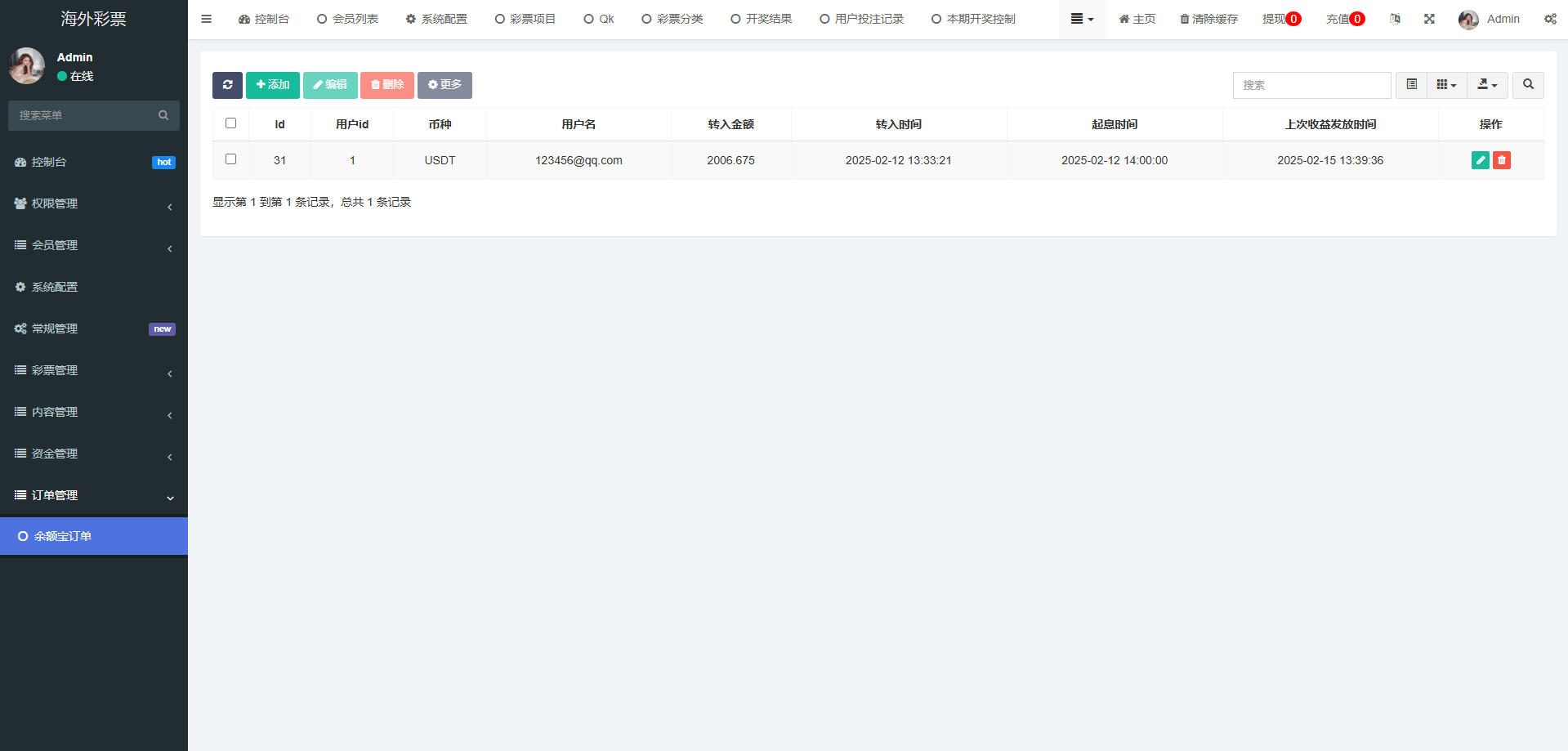Open the export data dropdown

pos(1487,85)
